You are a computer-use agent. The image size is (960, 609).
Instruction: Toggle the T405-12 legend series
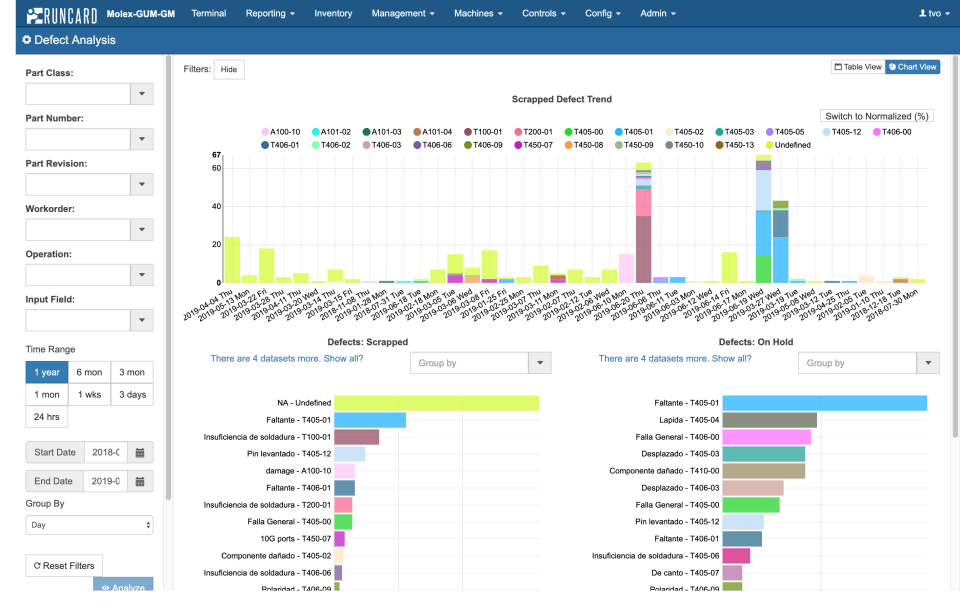click(842, 132)
